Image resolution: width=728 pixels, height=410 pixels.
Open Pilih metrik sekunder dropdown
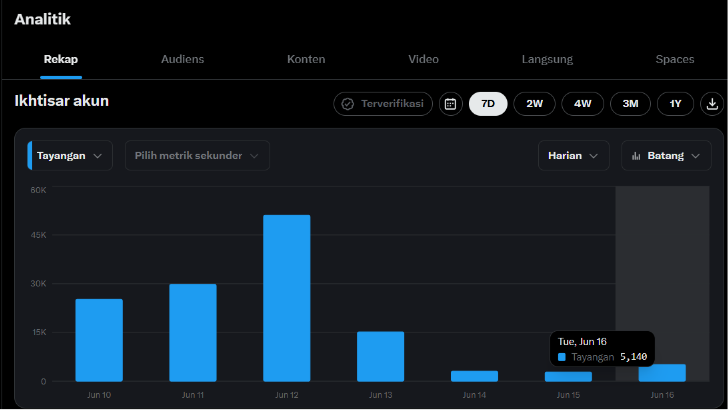pyautogui.click(x=197, y=156)
